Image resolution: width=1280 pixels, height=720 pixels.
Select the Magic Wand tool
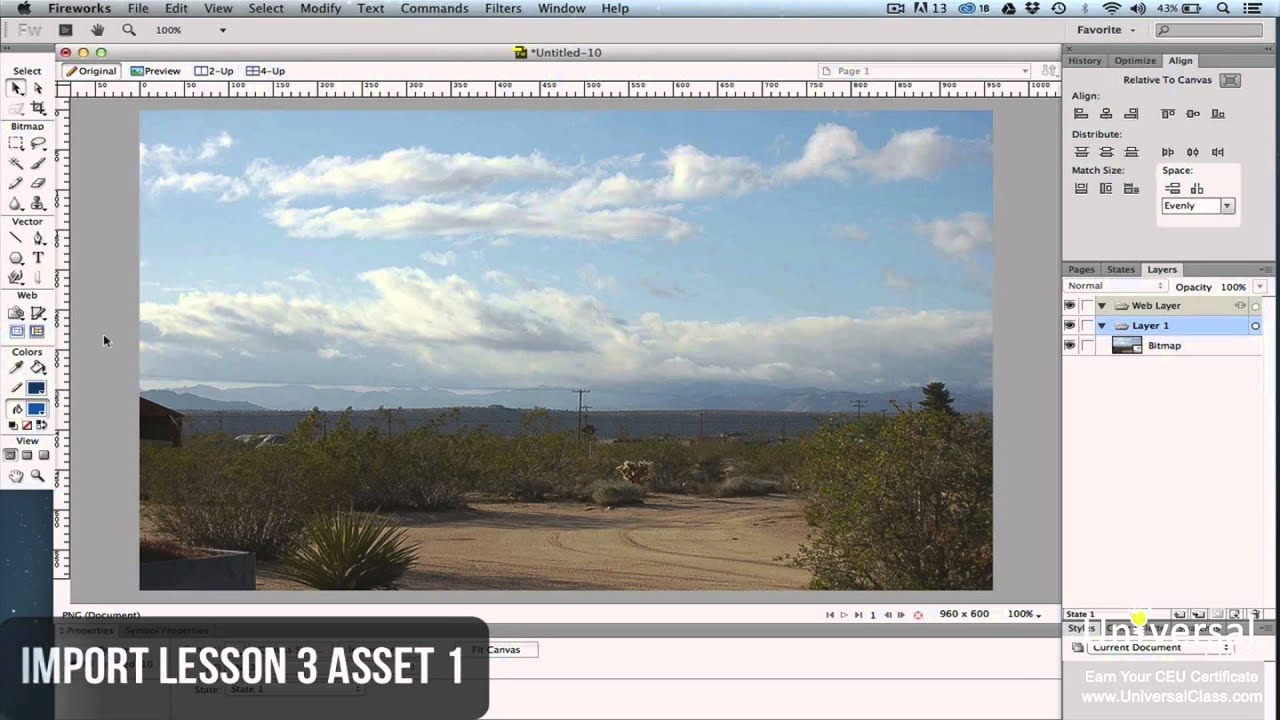point(16,163)
